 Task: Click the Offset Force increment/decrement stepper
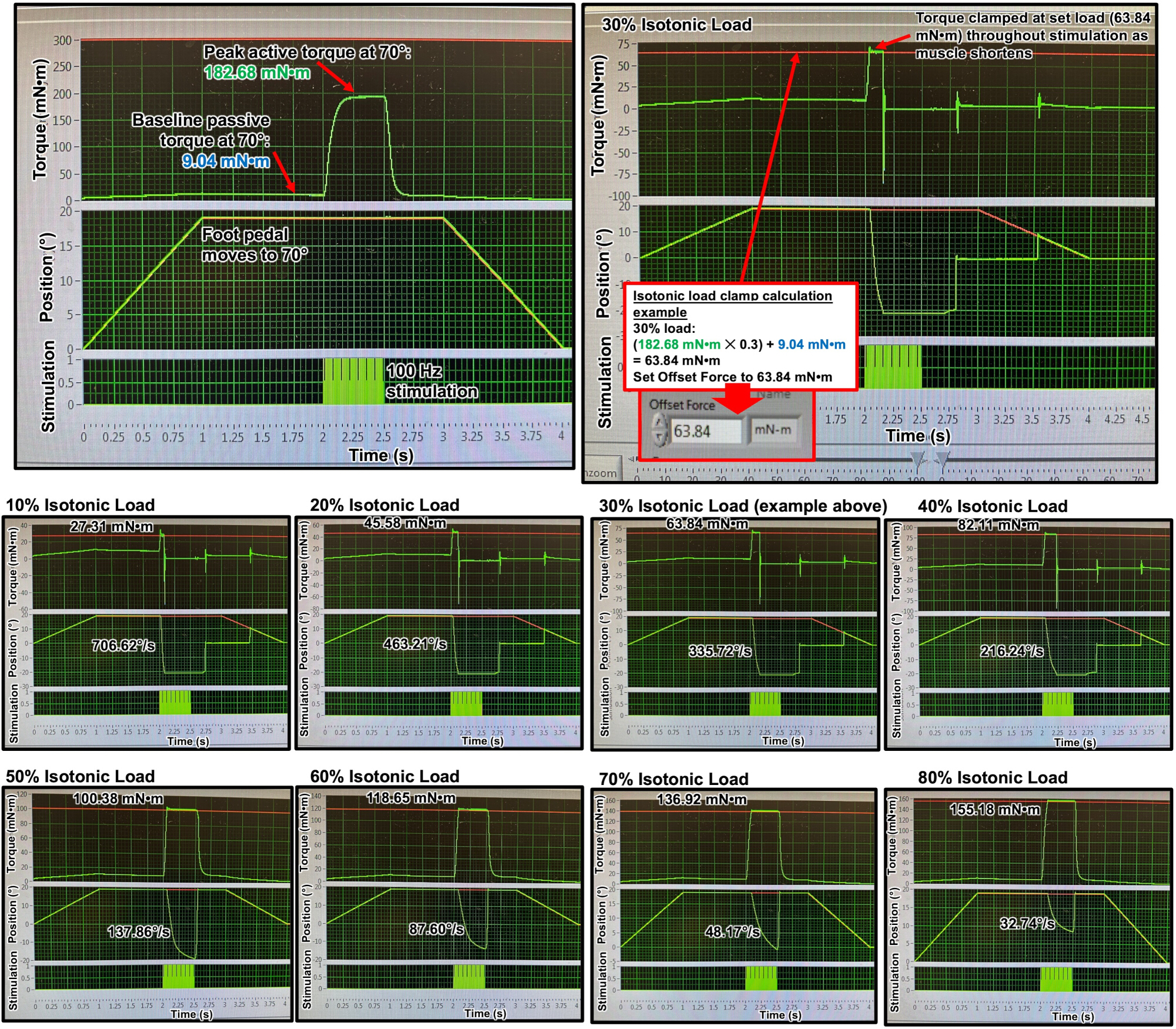pos(660,430)
